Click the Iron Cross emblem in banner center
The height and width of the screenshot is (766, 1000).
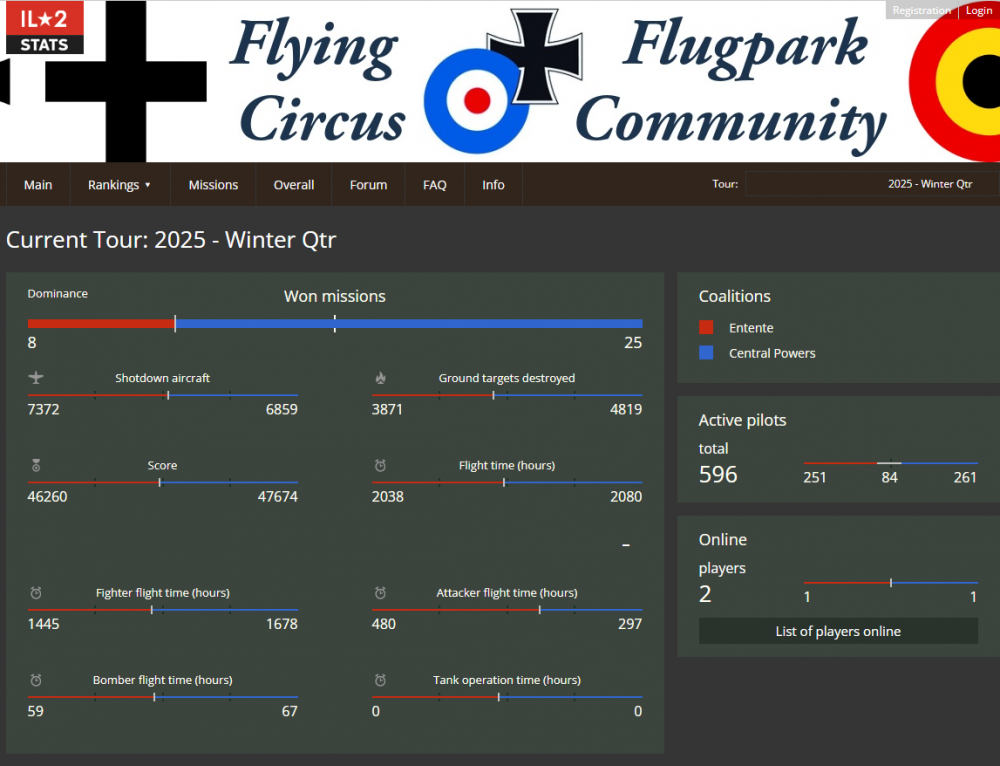(536, 56)
